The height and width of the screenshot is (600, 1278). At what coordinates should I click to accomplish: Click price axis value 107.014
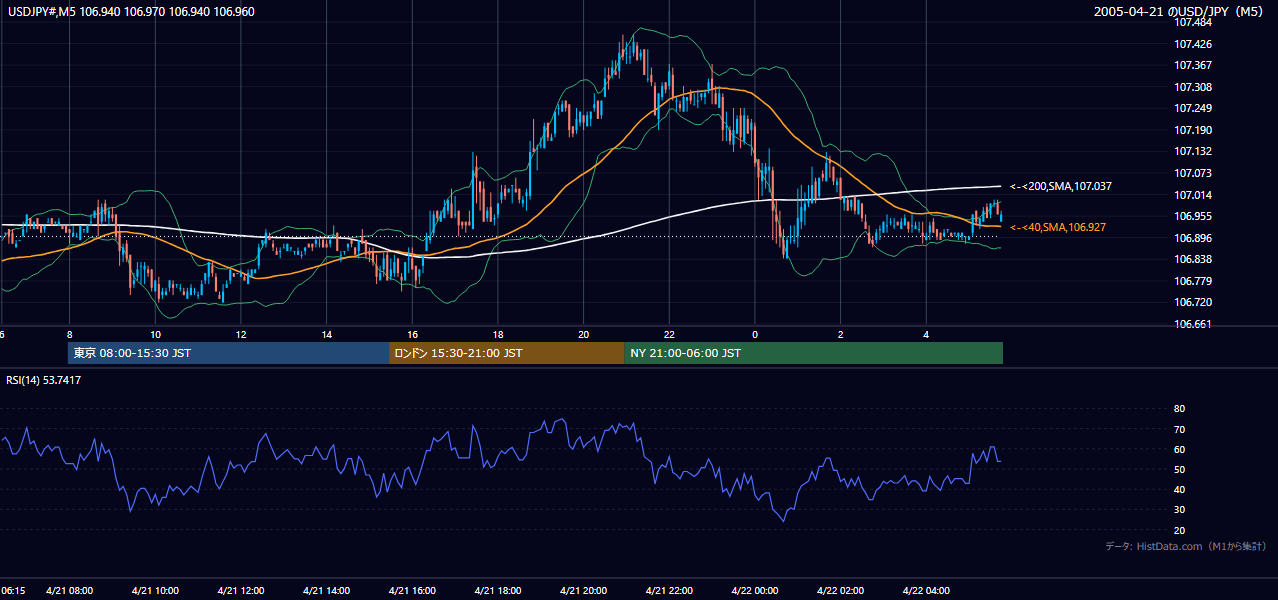[1193, 195]
